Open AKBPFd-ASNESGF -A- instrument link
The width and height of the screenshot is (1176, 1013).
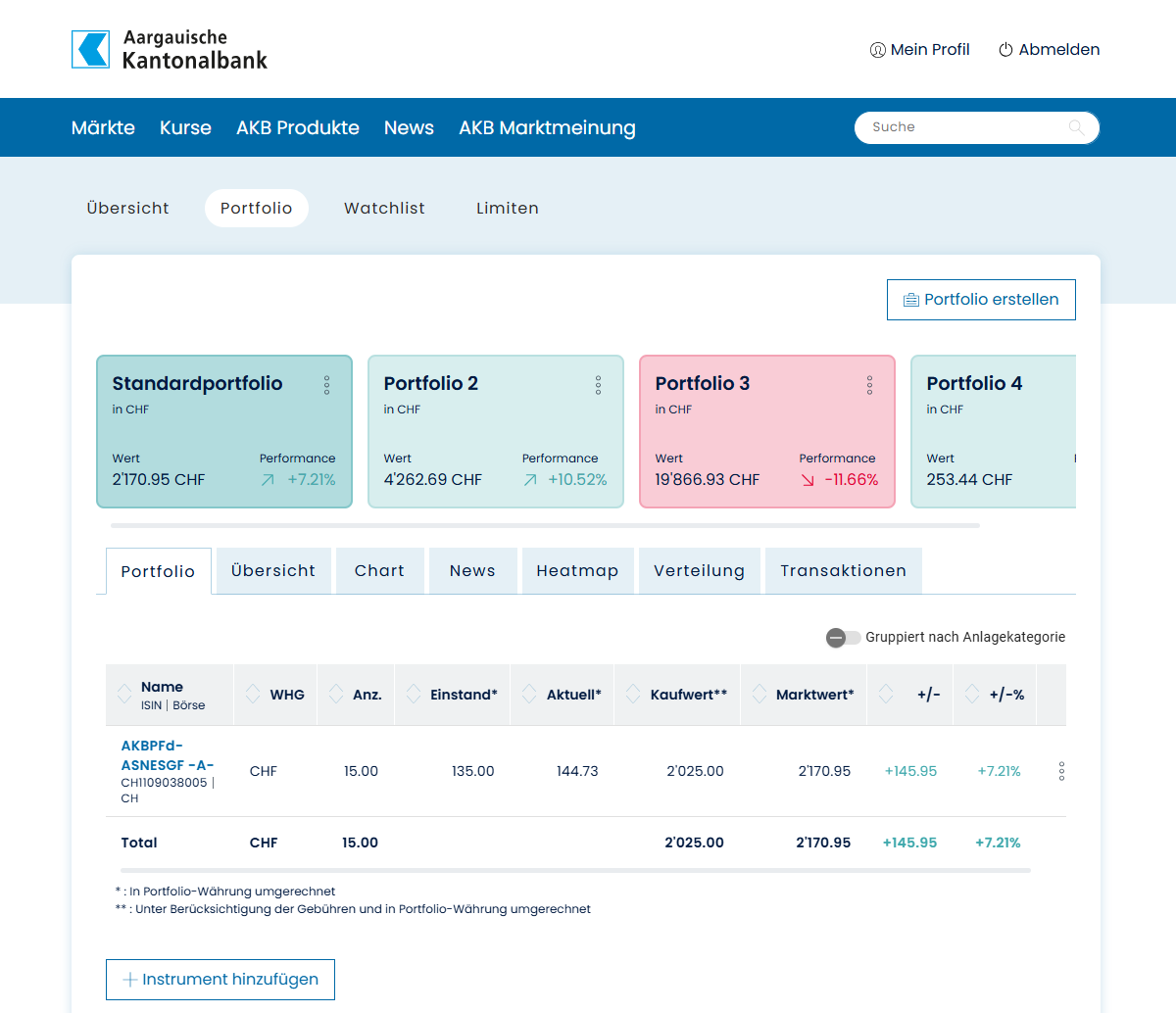point(168,755)
